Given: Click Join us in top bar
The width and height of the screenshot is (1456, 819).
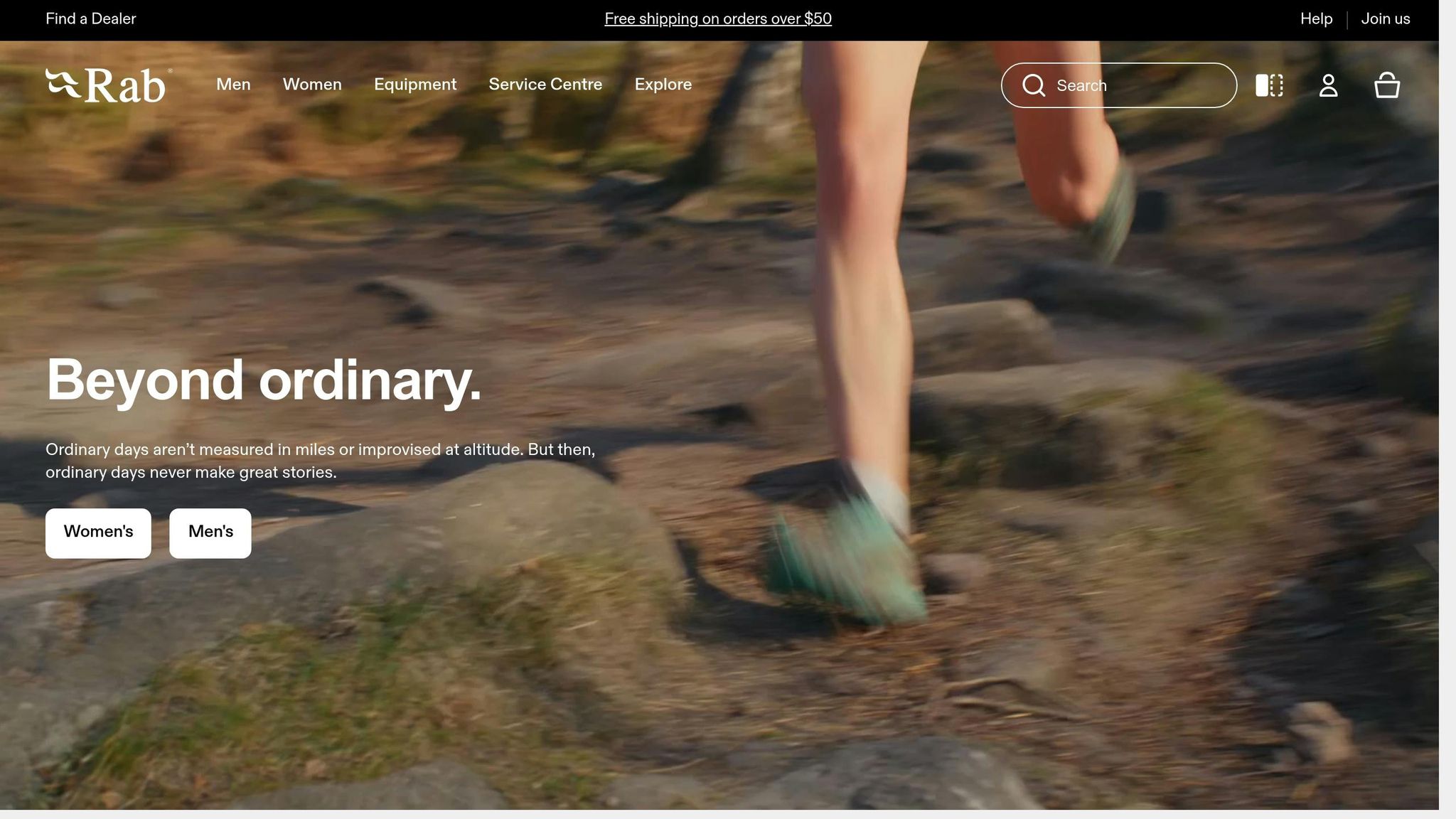Looking at the screenshot, I should 1385,19.
